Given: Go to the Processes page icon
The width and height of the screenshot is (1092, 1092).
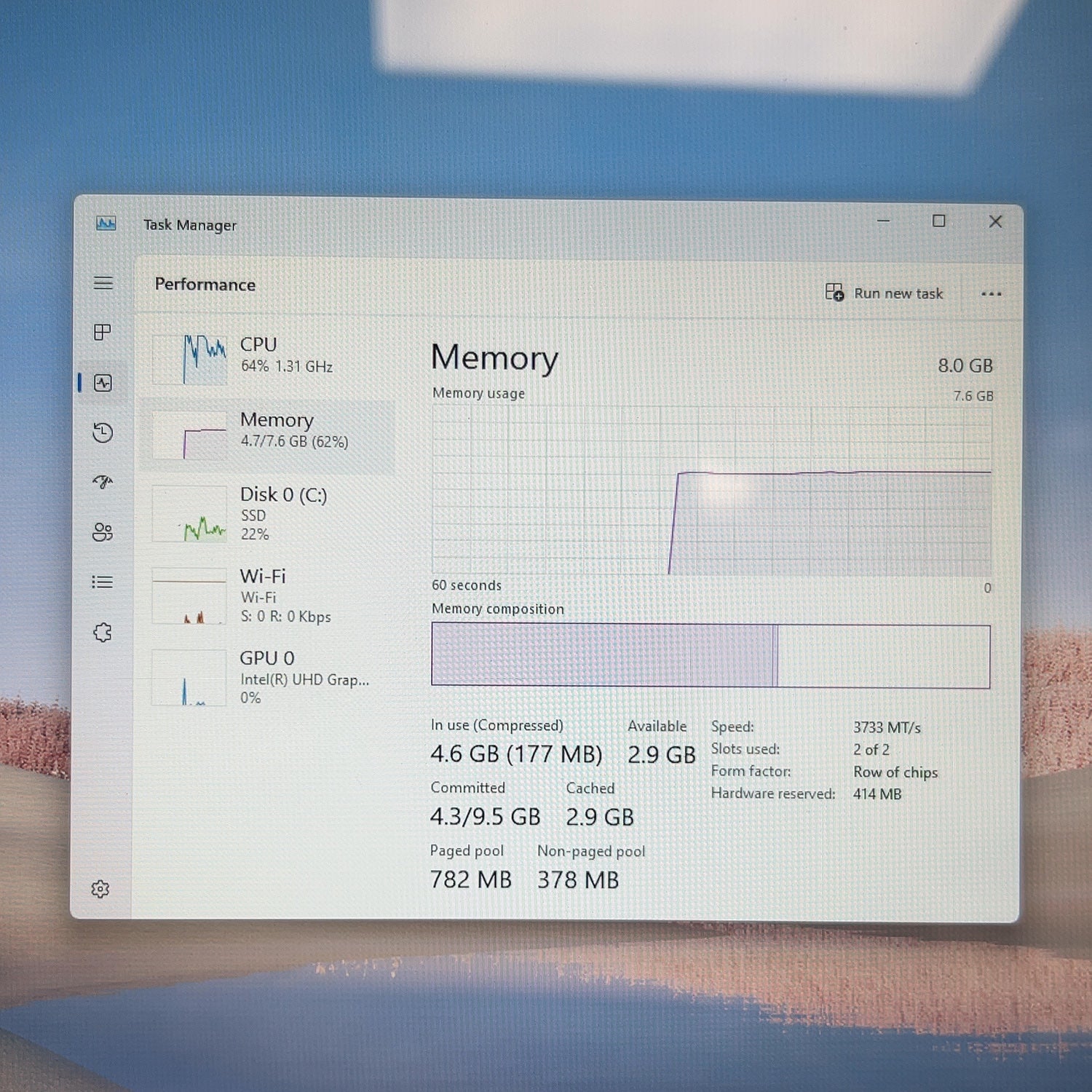Looking at the screenshot, I should click(x=103, y=333).
